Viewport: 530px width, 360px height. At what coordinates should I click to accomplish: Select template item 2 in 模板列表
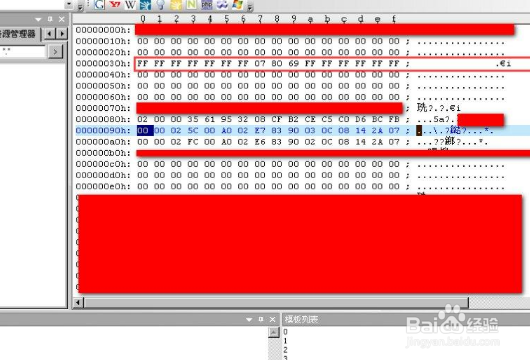pos(286,350)
